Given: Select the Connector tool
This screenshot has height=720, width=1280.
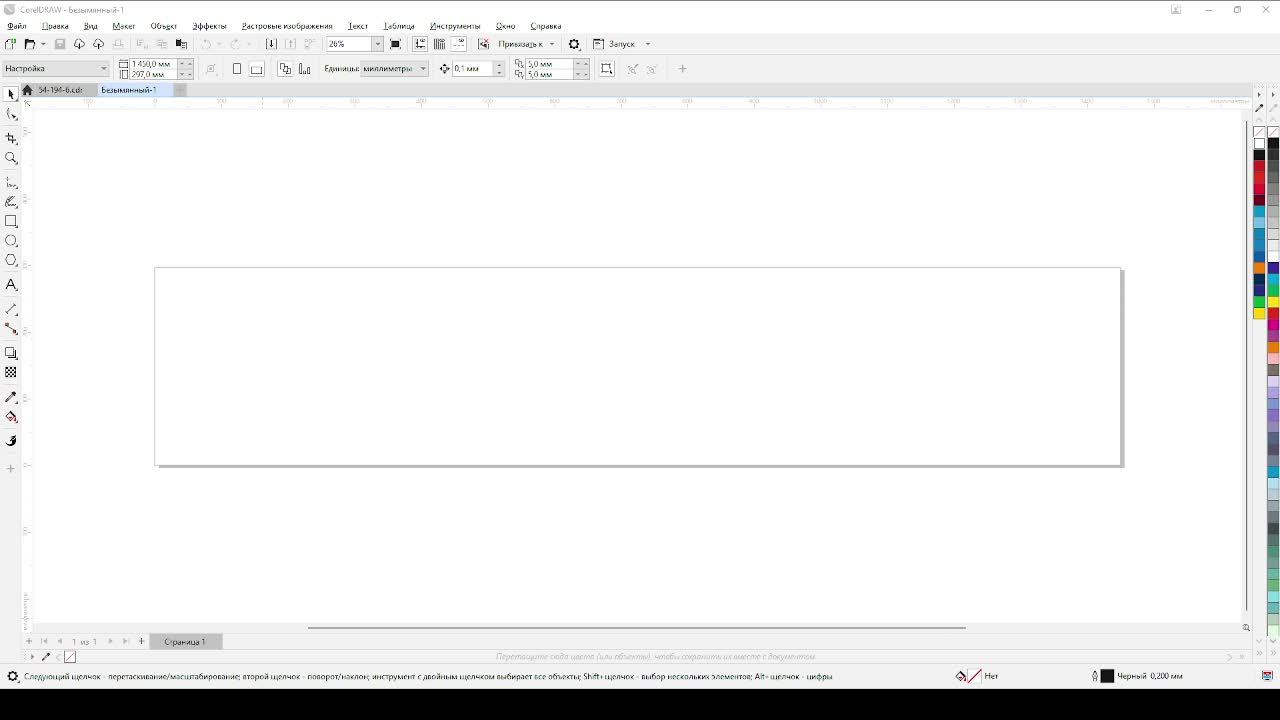Looking at the screenshot, I should coord(11,329).
